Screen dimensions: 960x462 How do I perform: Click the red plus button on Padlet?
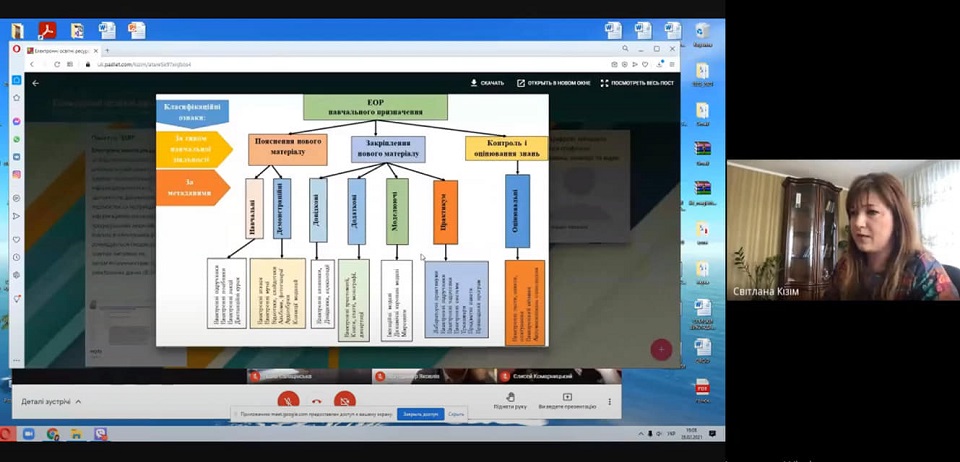(660, 349)
